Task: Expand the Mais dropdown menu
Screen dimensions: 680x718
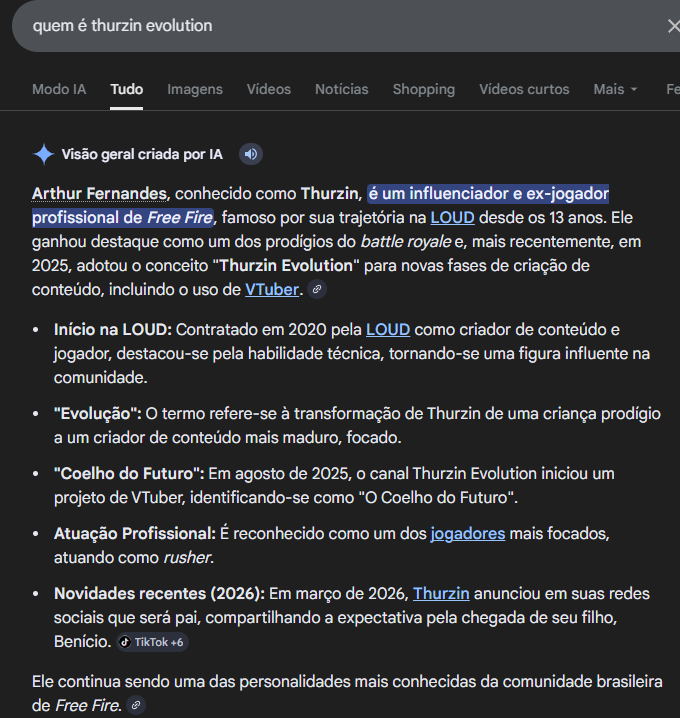Action: (x=615, y=89)
